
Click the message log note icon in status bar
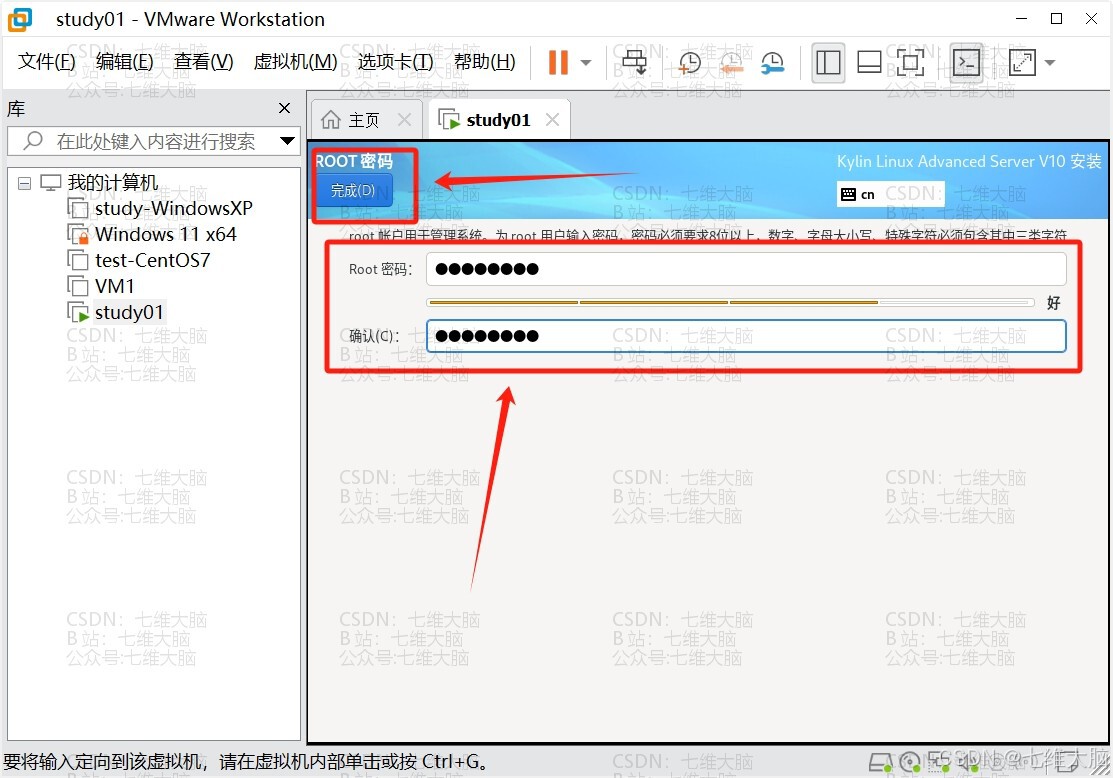(1068, 763)
